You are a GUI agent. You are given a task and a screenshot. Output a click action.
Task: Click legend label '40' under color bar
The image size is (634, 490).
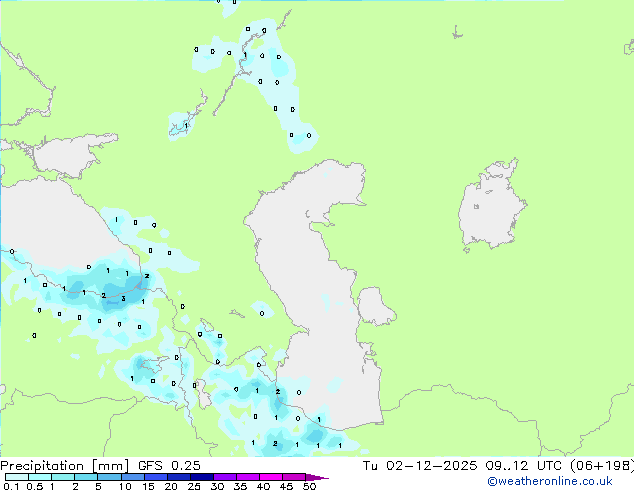pyautogui.click(x=263, y=486)
